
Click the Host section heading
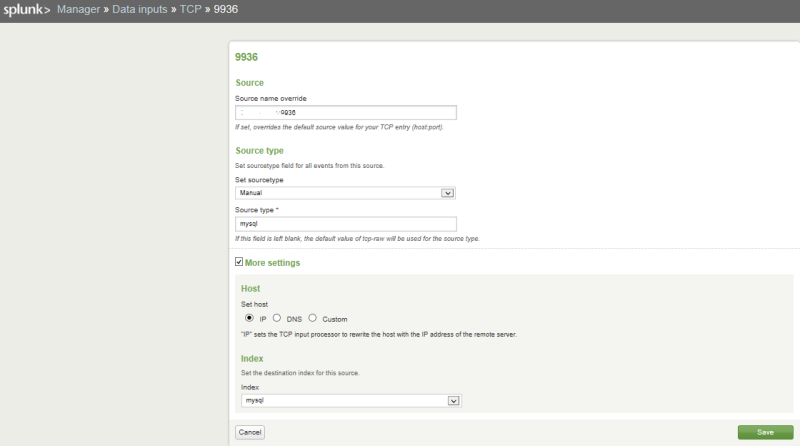pyautogui.click(x=251, y=288)
